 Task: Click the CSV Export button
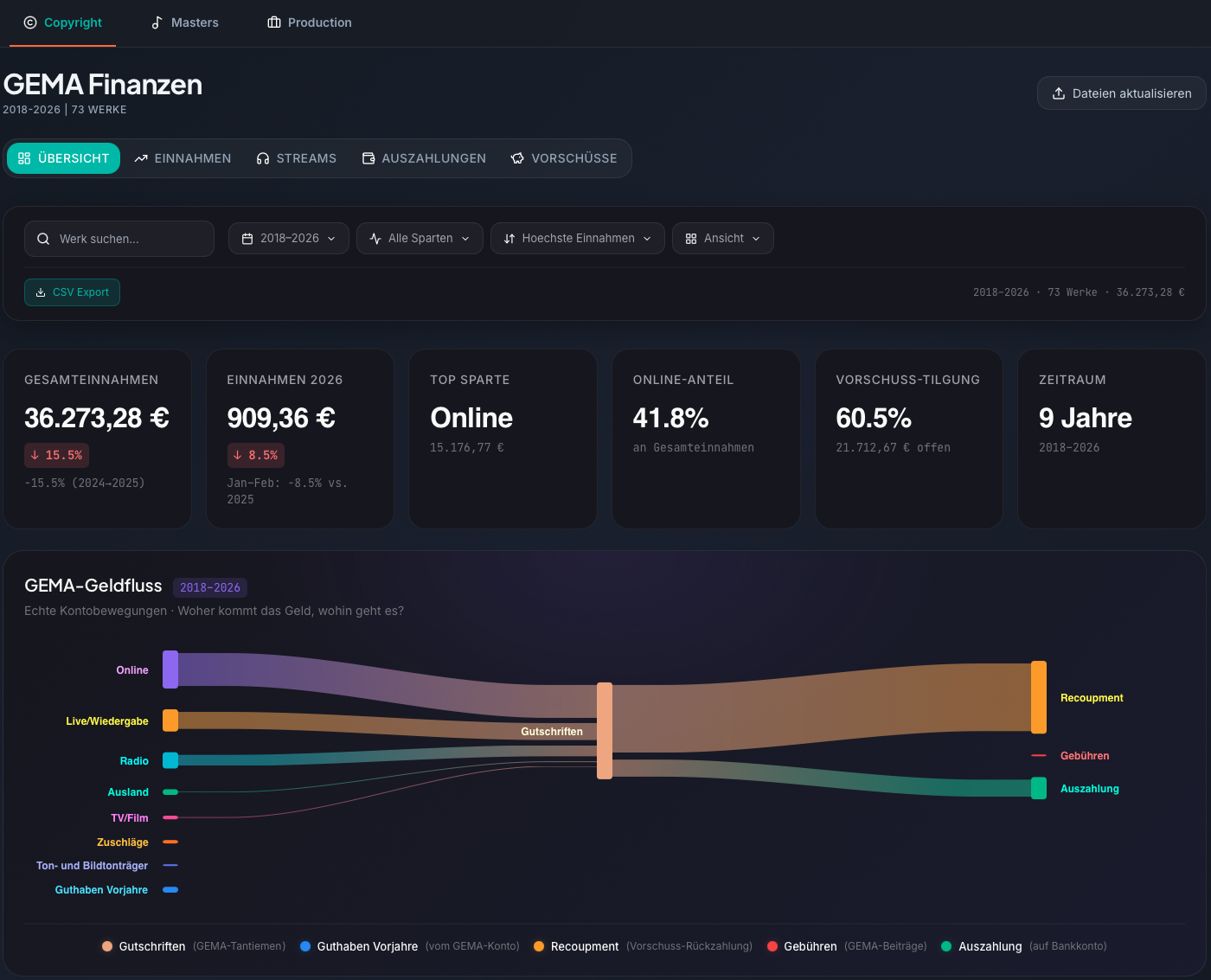coord(72,292)
